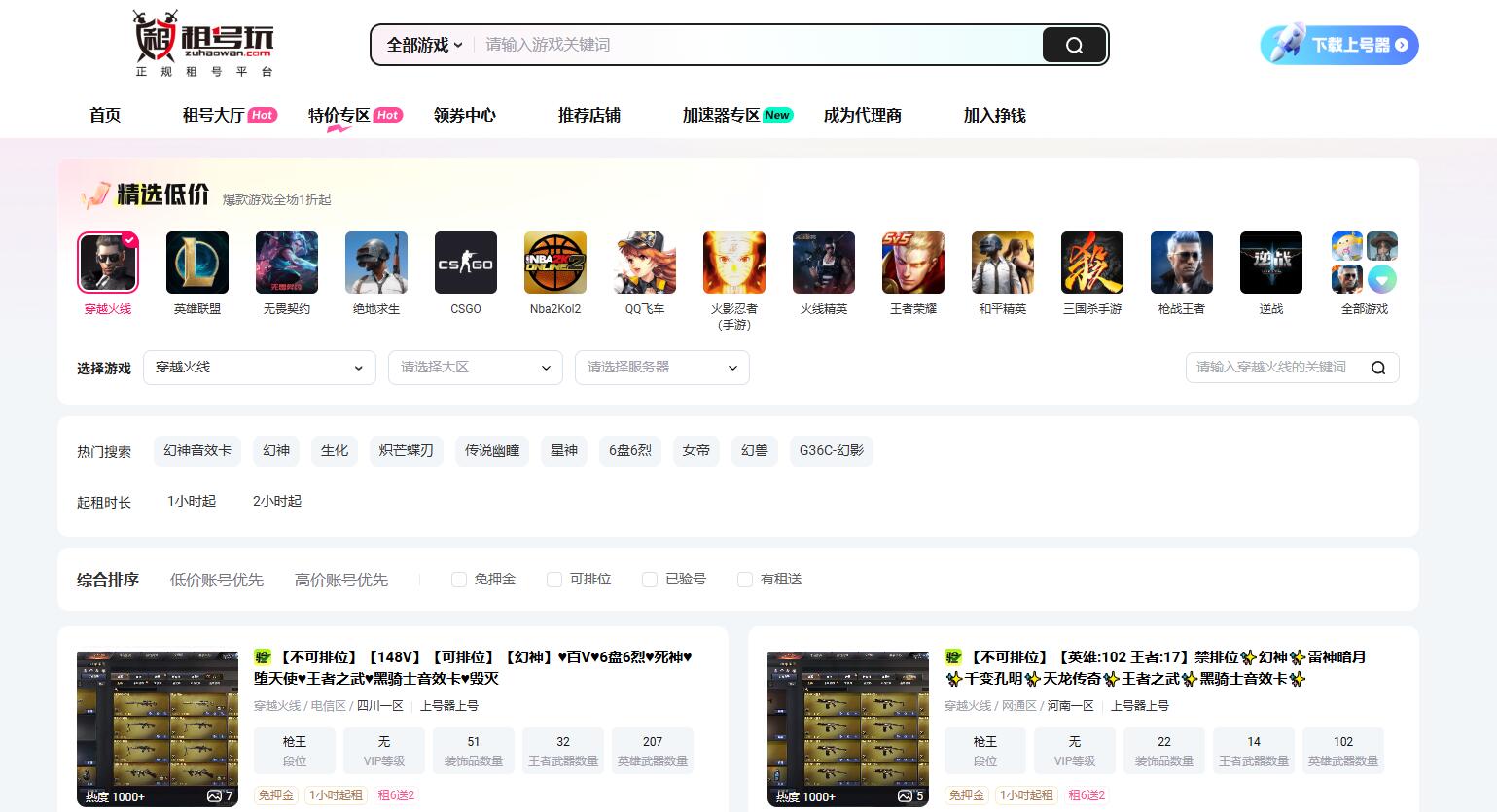Select the 王者荣耀 game icon
Screen dimensions: 1497x812
click(x=913, y=263)
